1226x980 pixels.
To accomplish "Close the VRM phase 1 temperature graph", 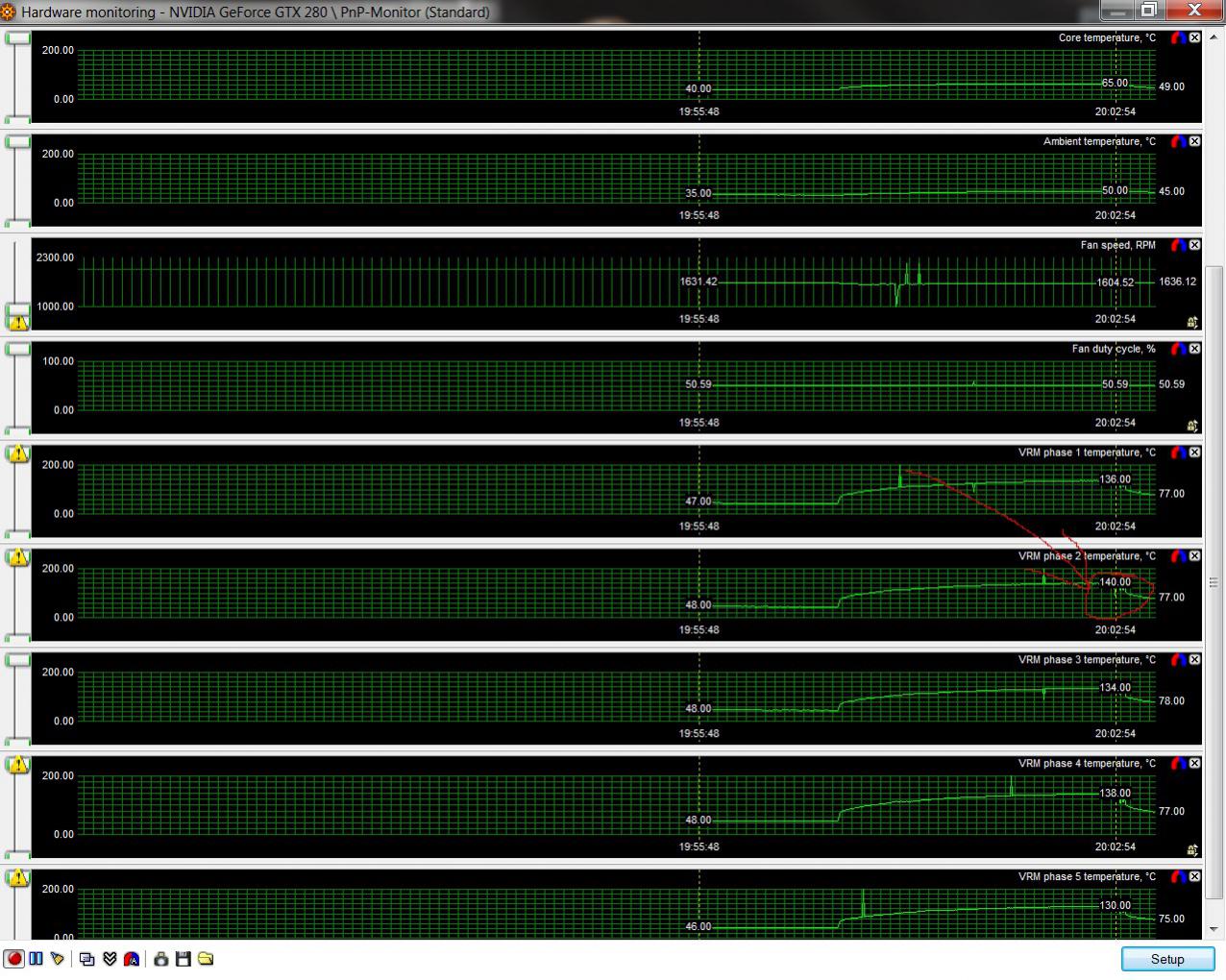I will 1194,453.
